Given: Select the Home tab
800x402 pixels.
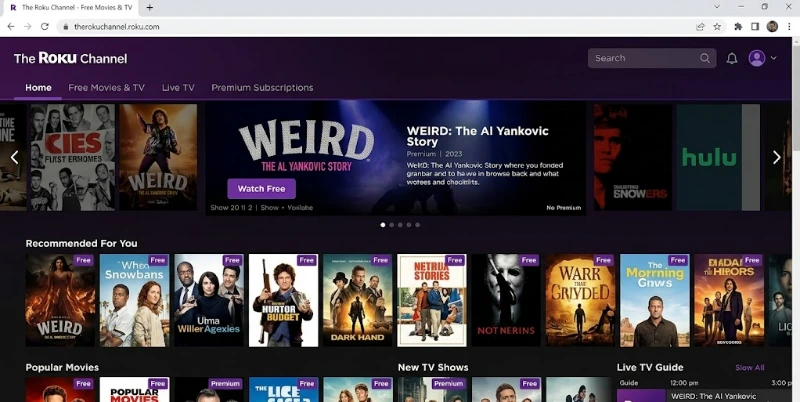Looking at the screenshot, I should (38, 88).
